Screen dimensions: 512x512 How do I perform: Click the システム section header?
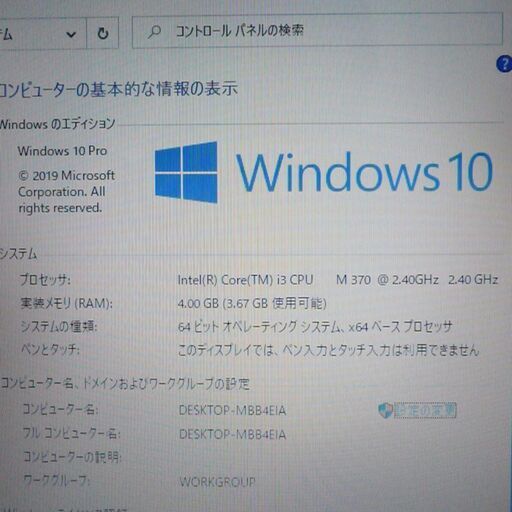18,254
